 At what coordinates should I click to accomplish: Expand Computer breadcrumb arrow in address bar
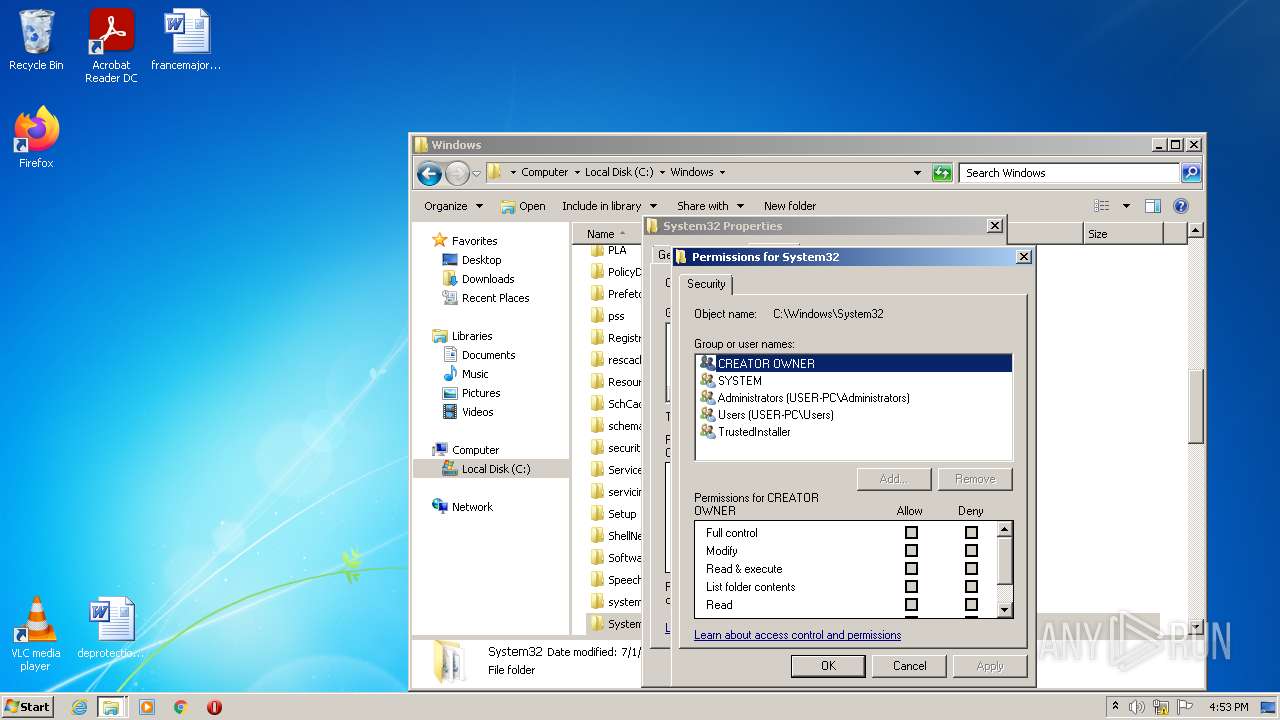[x=577, y=173]
